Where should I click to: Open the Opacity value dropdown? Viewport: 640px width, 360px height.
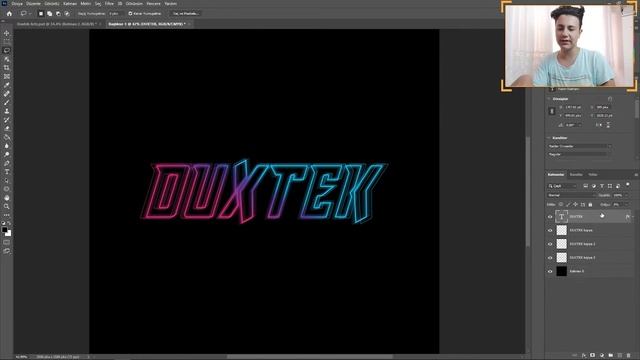pos(628,196)
